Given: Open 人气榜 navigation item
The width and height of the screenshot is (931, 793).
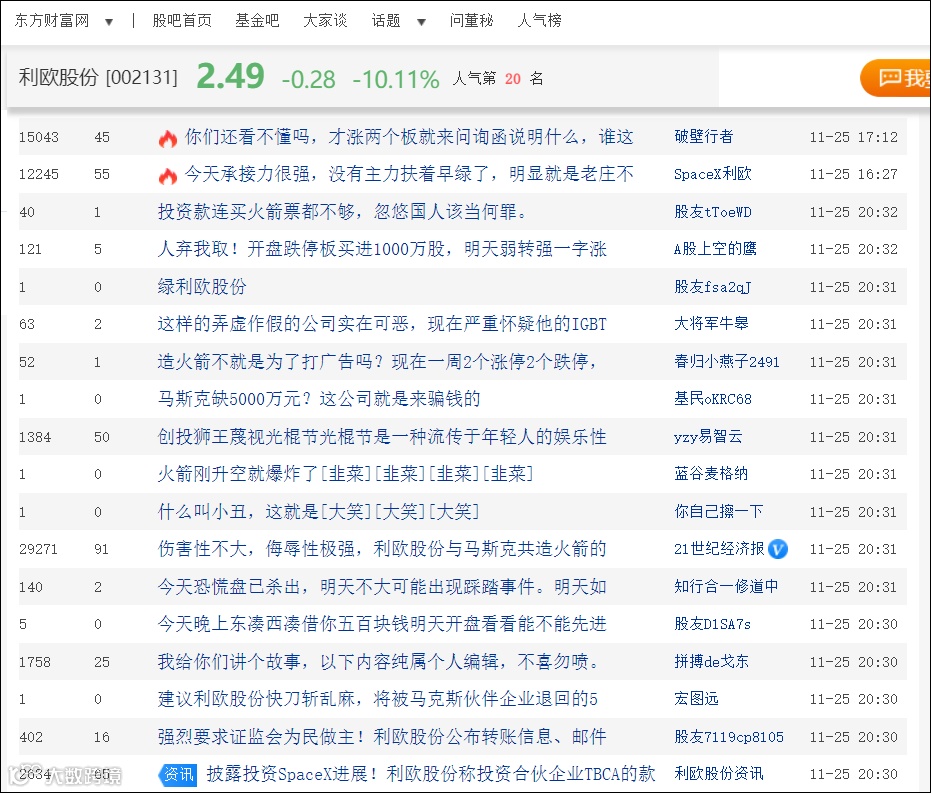Looking at the screenshot, I should point(539,21).
